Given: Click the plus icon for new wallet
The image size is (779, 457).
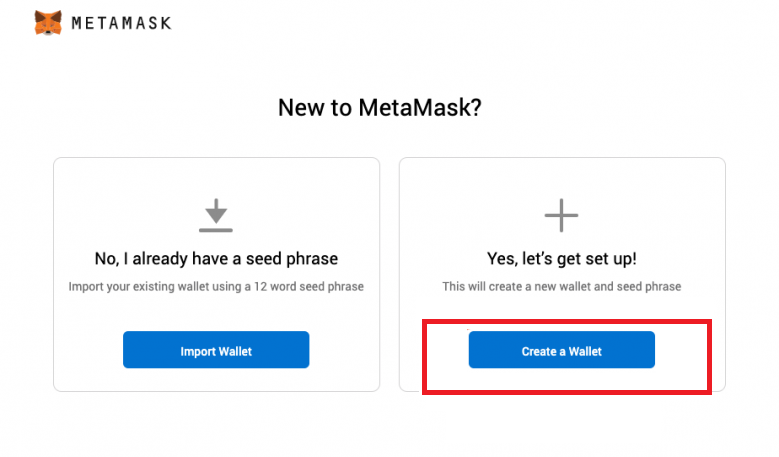Looking at the screenshot, I should (561, 215).
